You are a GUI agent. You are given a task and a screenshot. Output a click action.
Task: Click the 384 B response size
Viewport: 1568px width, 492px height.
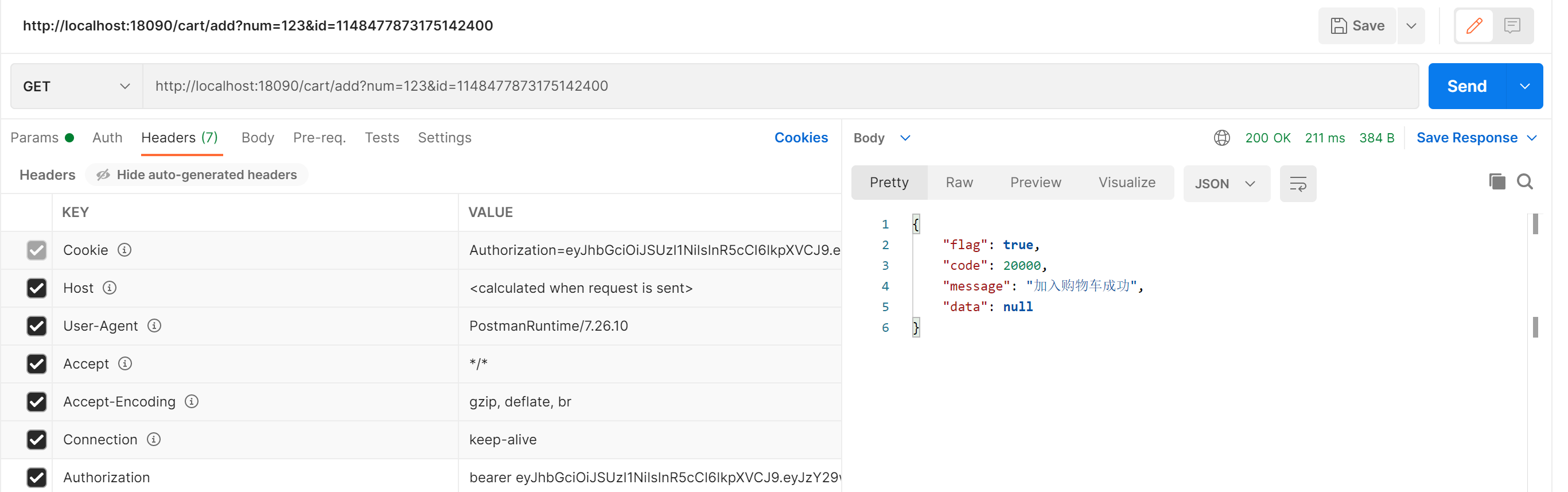tap(1376, 138)
